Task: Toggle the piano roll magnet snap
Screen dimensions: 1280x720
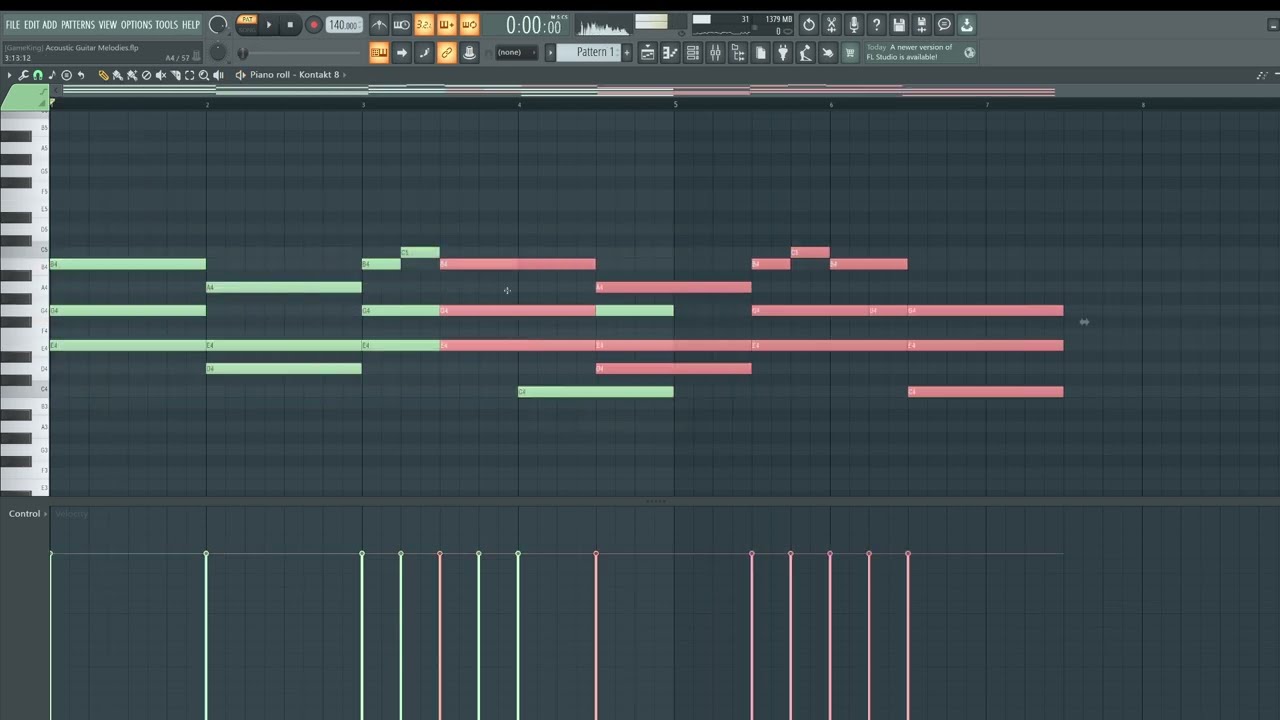Action: [x=38, y=75]
